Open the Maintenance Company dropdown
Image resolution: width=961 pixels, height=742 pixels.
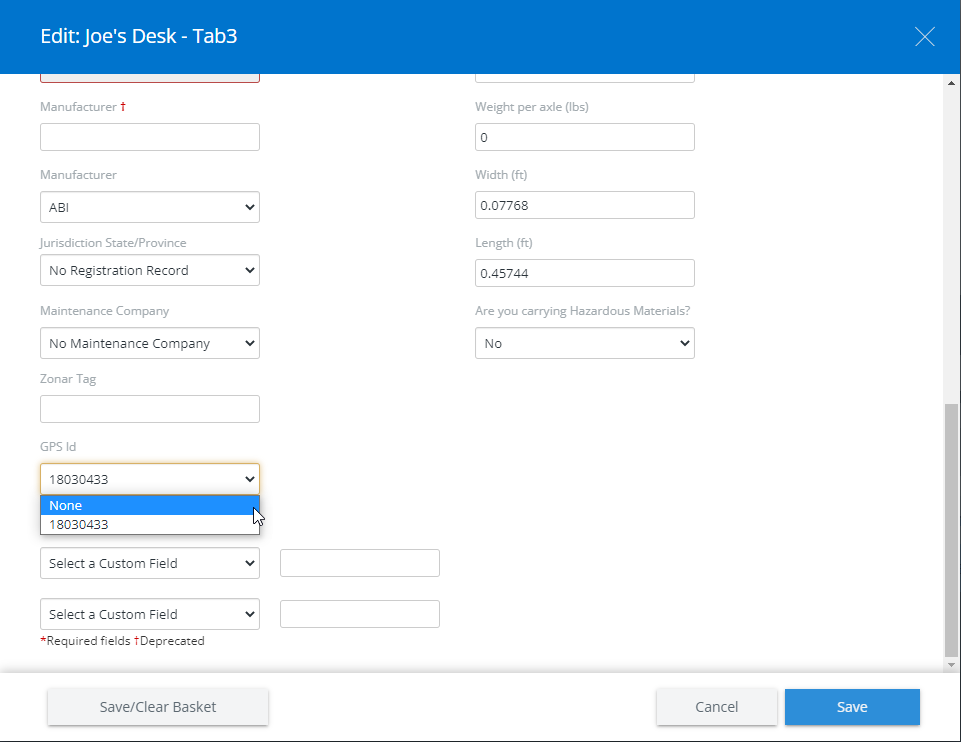[x=150, y=343]
